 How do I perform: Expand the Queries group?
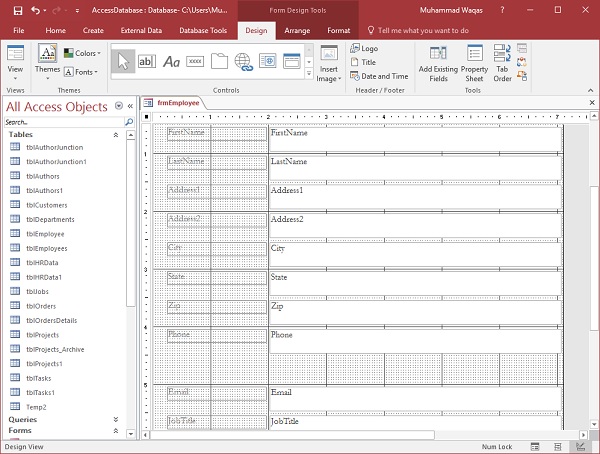(115, 420)
